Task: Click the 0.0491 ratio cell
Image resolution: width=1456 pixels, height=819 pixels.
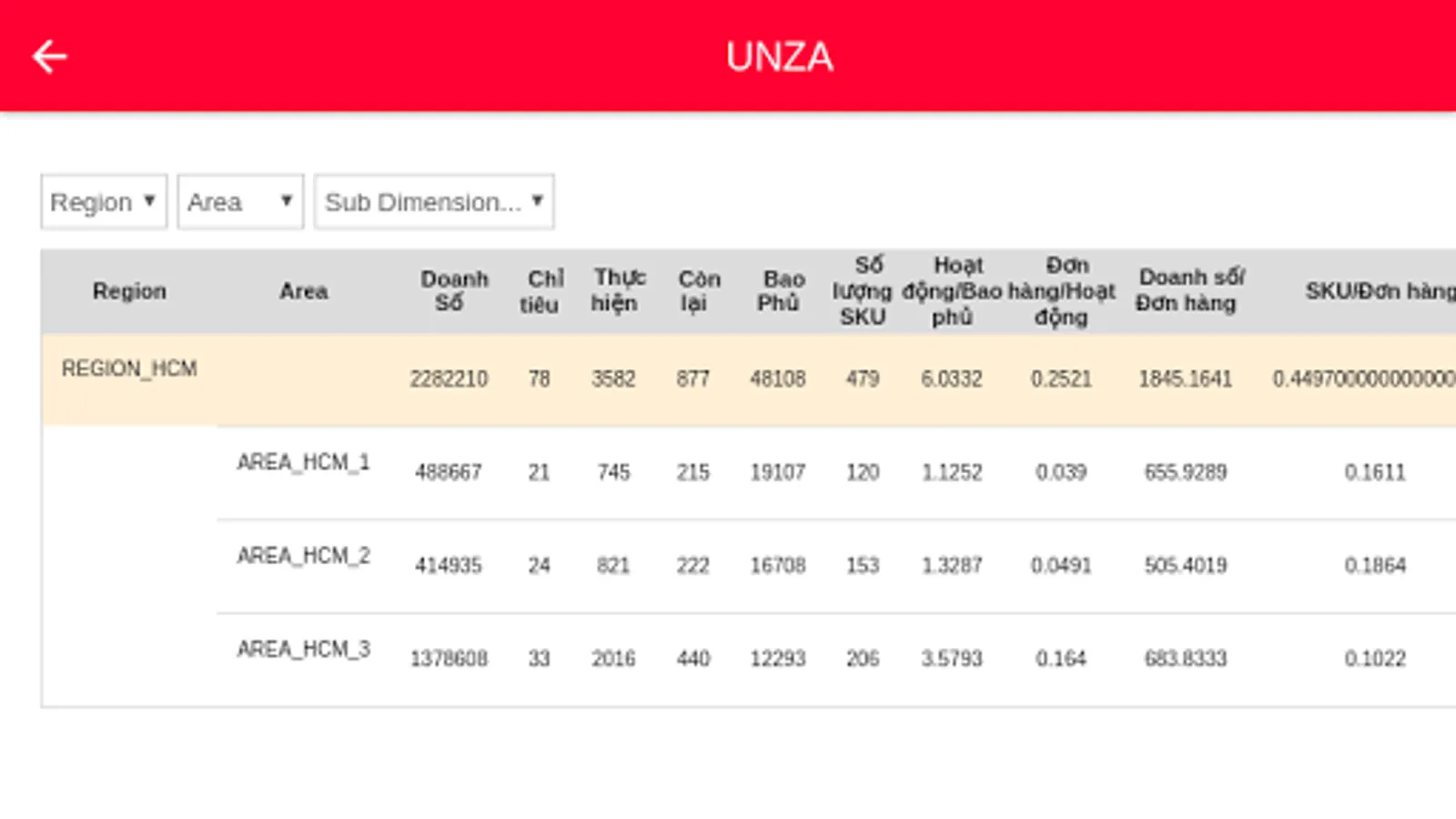Action: (1061, 565)
